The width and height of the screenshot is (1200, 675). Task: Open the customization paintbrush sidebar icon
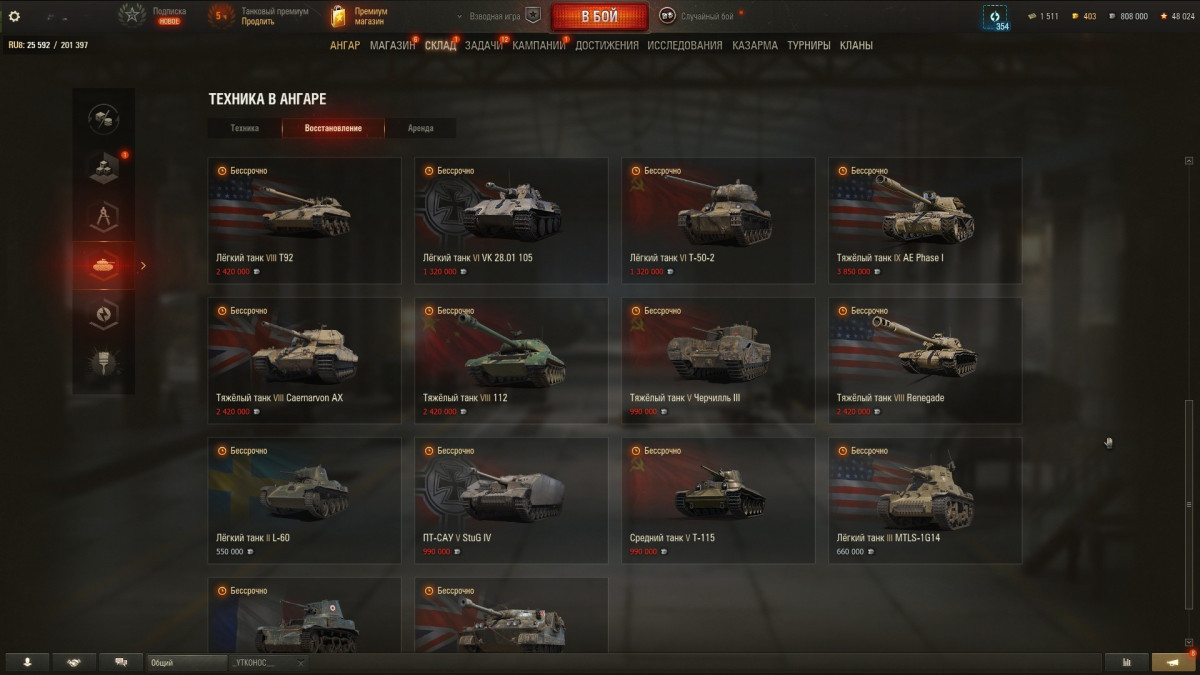pyautogui.click(x=104, y=361)
